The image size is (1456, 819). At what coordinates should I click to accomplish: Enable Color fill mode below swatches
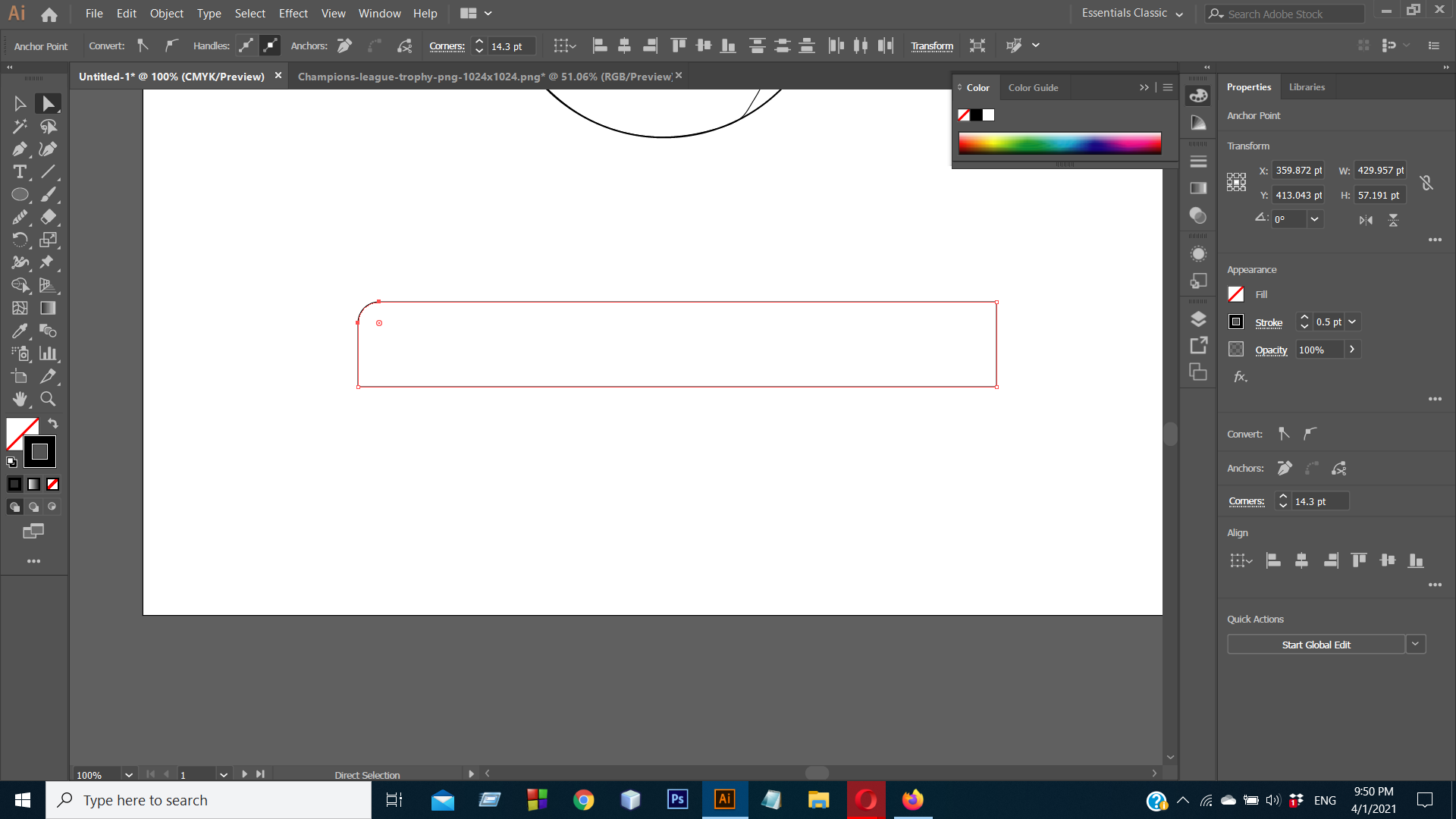click(14, 484)
